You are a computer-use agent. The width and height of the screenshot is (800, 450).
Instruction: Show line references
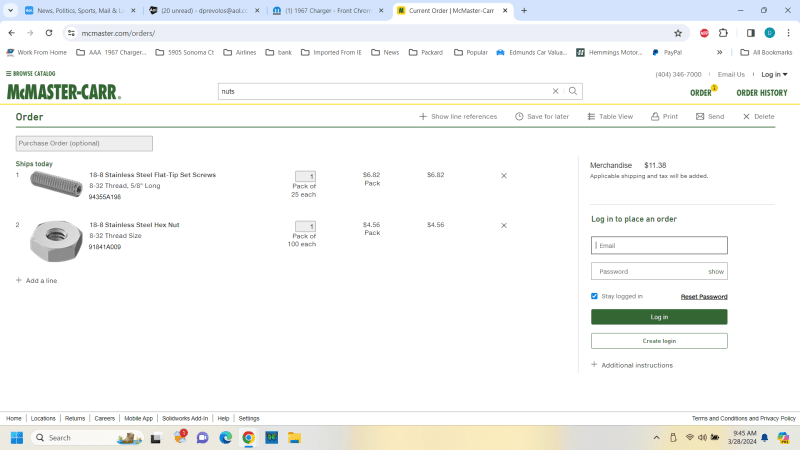click(458, 116)
